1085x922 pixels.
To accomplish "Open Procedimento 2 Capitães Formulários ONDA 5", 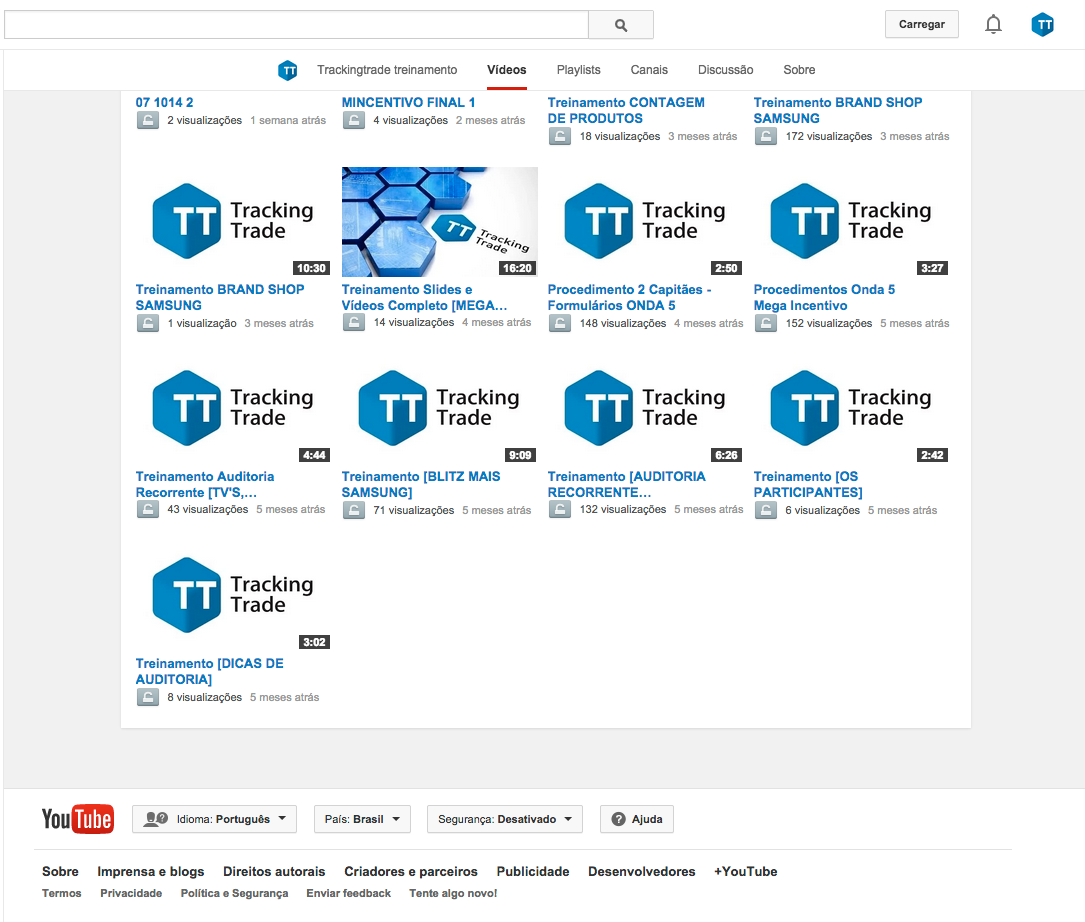I will [629, 297].
